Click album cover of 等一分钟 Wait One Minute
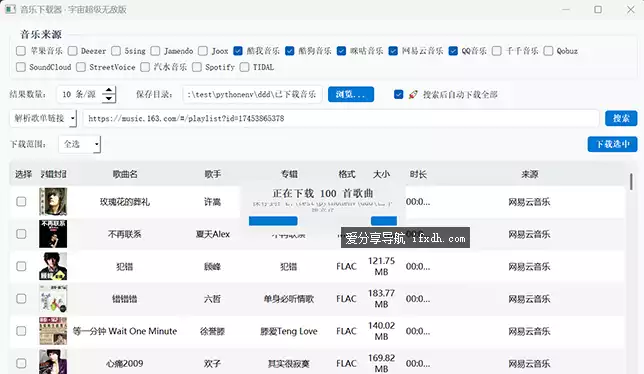Screen dimensions: 644x374 (x=53, y=331)
